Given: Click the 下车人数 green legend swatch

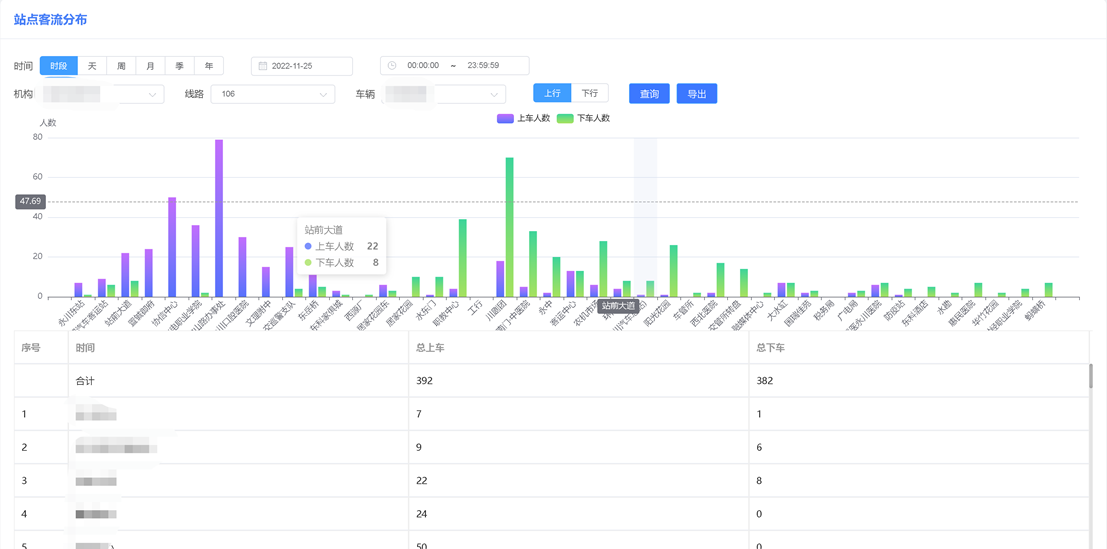Looking at the screenshot, I should [565, 118].
